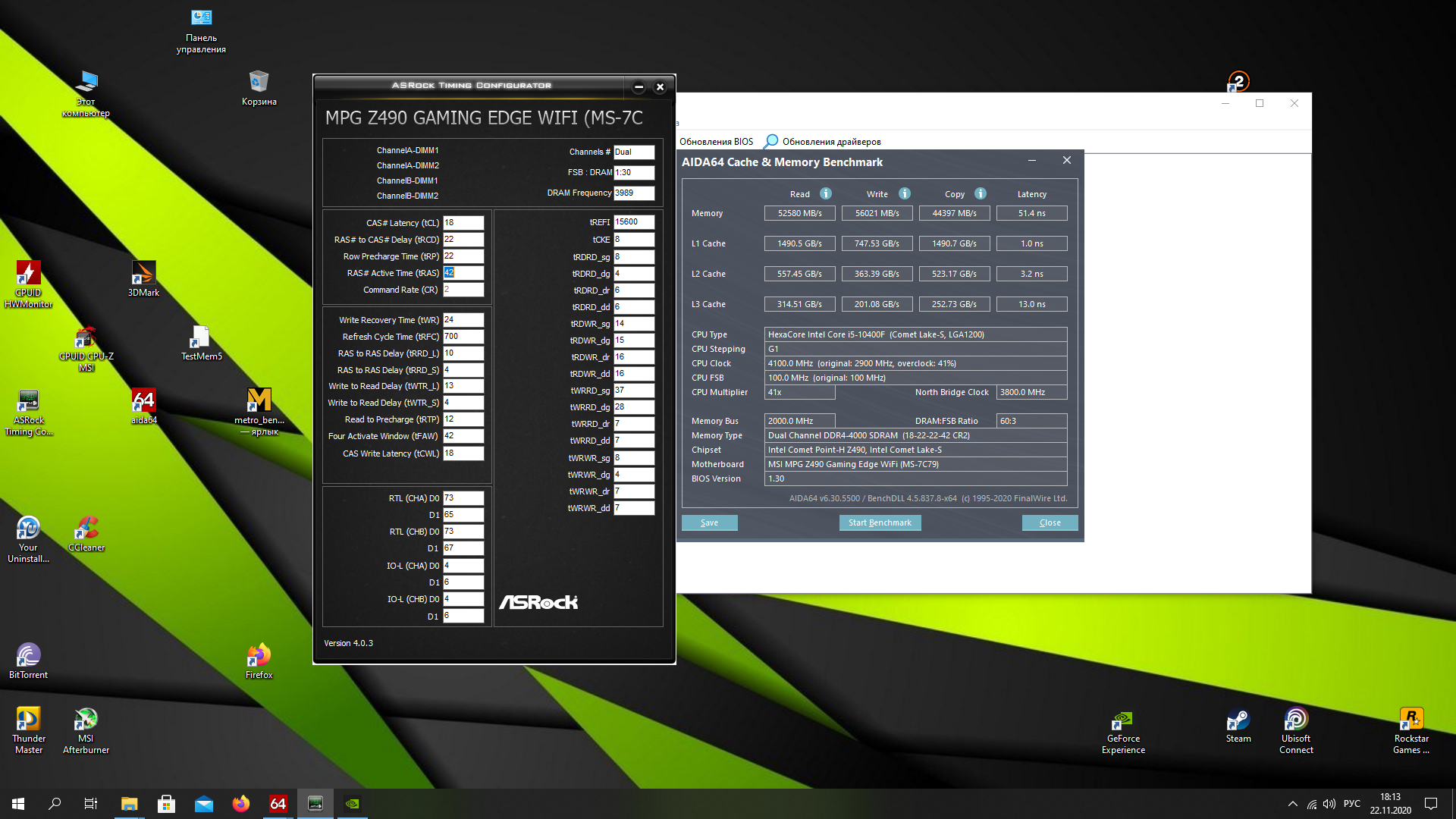Click the CAS# Latency (tCL) value field
This screenshot has height=819, width=1456.
pyautogui.click(x=463, y=223)
